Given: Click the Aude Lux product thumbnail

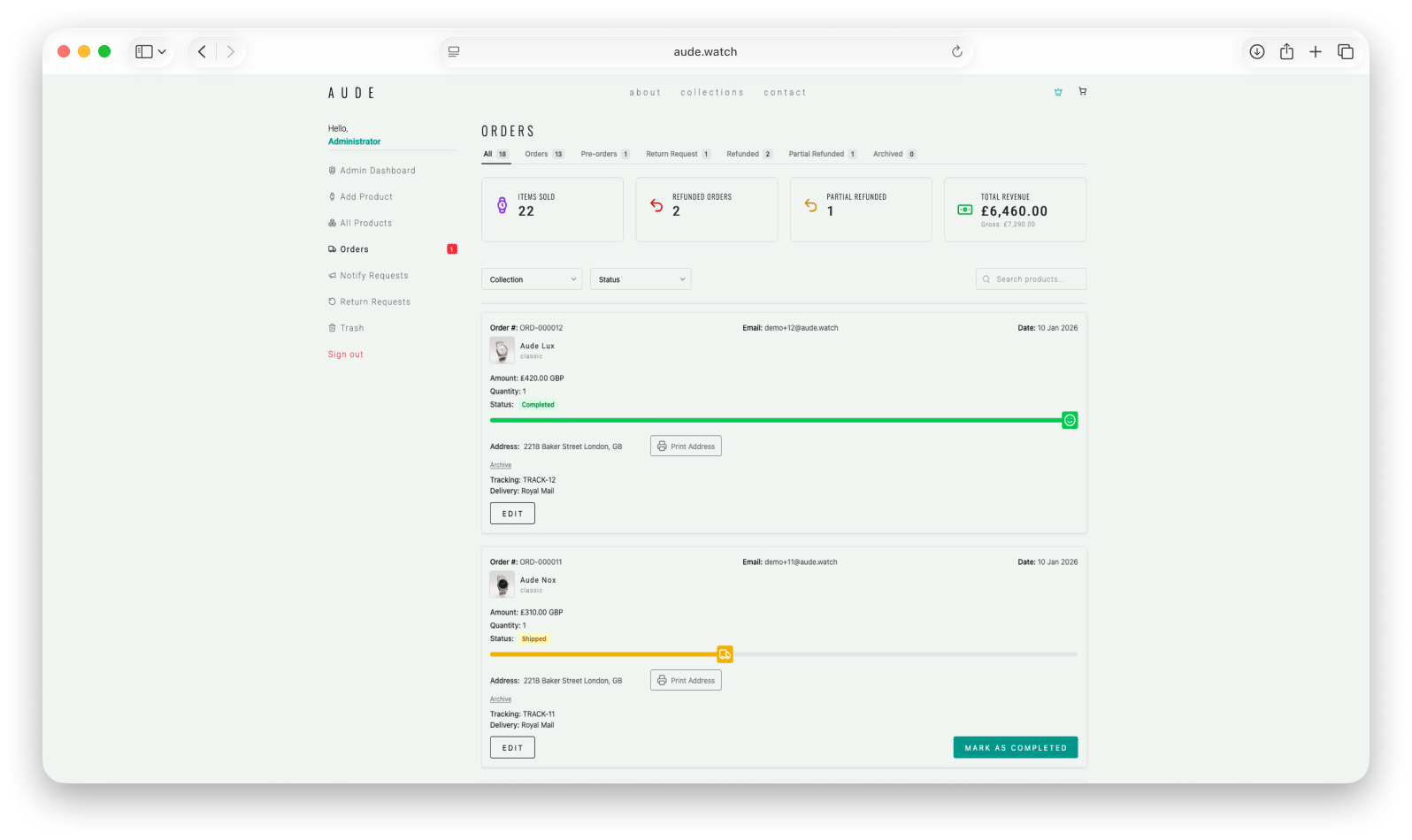Looking at the screenshot, I should coord(503,350).
